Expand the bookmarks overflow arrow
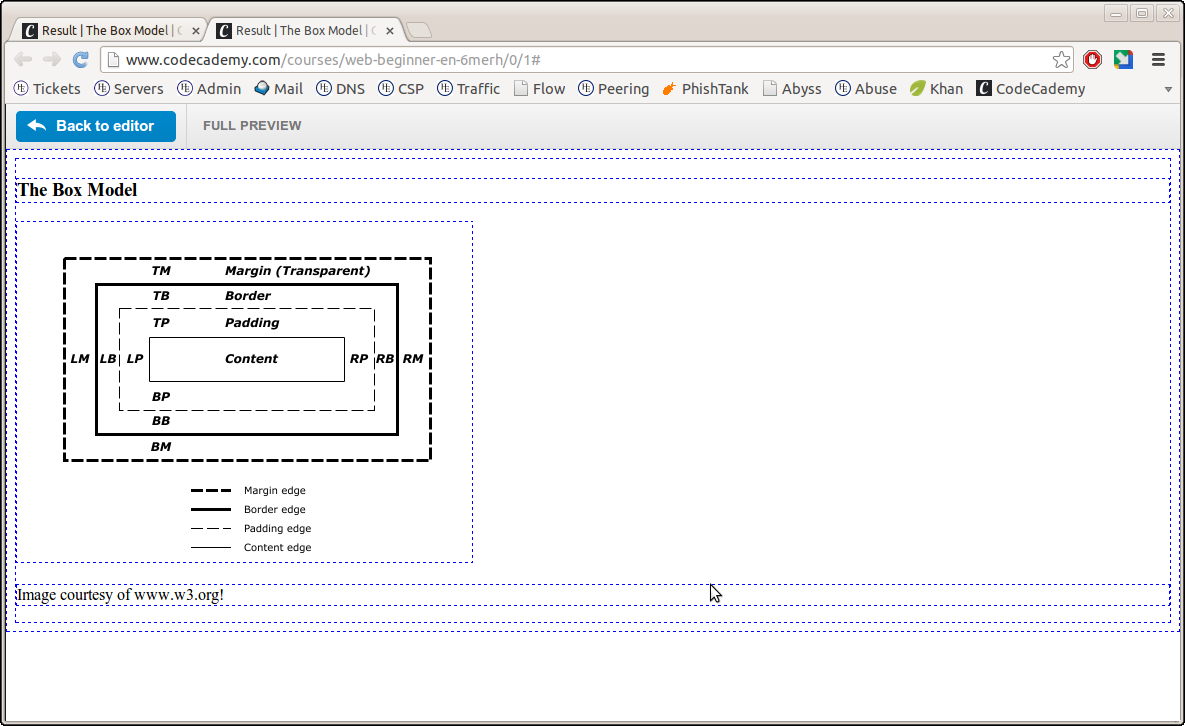Image resolution: width=1185 pixels, height=726 pixels. [1168, 89]
